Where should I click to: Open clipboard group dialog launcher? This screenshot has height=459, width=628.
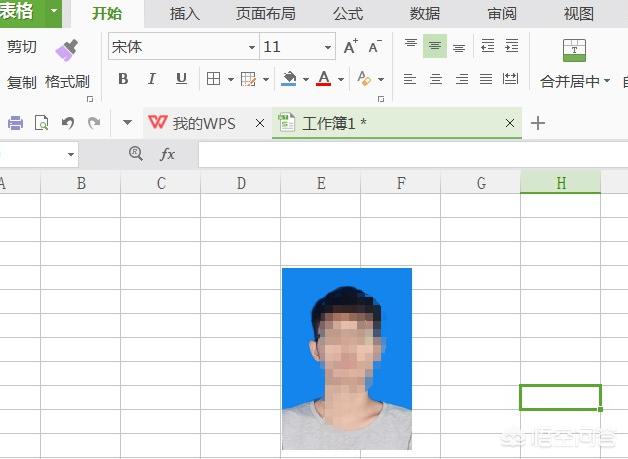pos(90,99)
